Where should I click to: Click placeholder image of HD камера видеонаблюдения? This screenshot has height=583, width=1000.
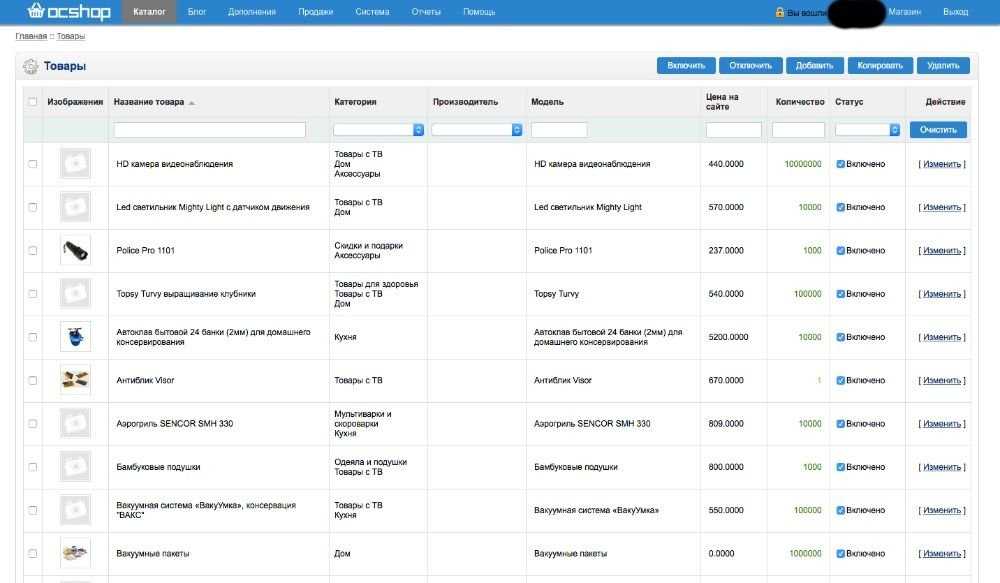[x=75, y=164]
